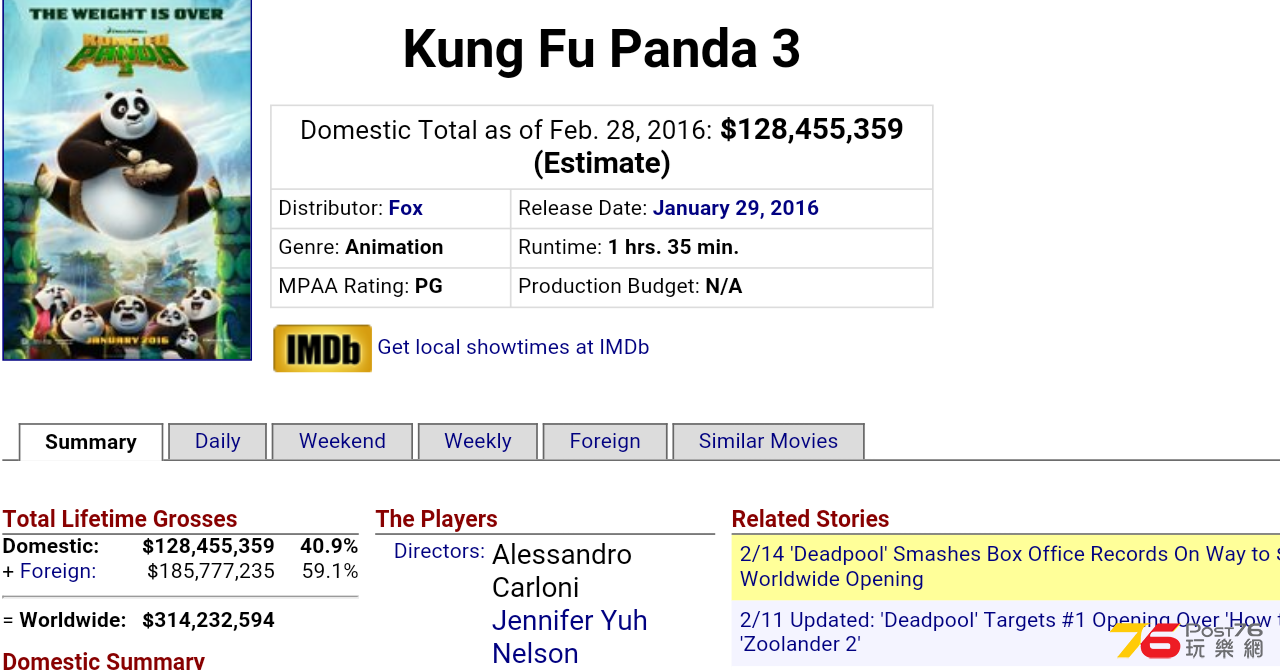
Task: Click the Related Stories heading
Action: point(810,519)
